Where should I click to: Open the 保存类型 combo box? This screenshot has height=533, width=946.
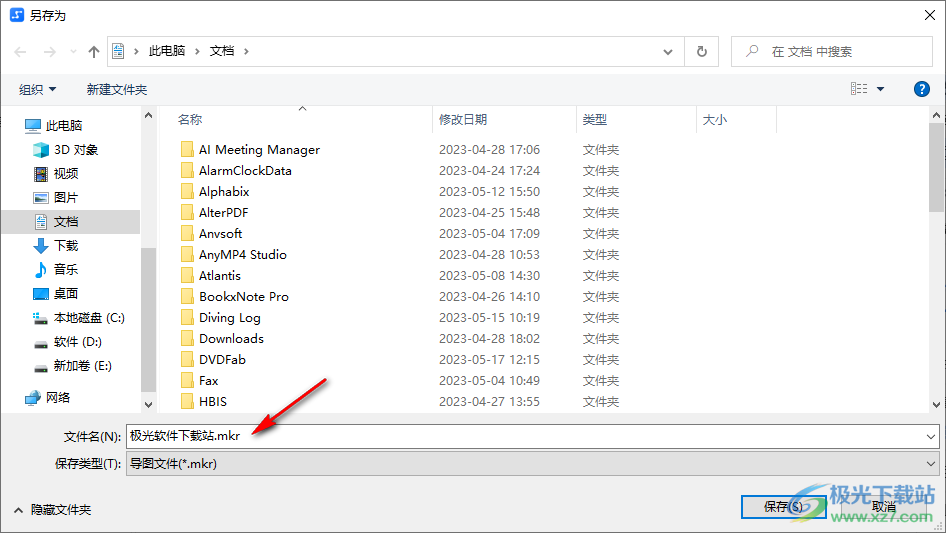tap(533, 464)
